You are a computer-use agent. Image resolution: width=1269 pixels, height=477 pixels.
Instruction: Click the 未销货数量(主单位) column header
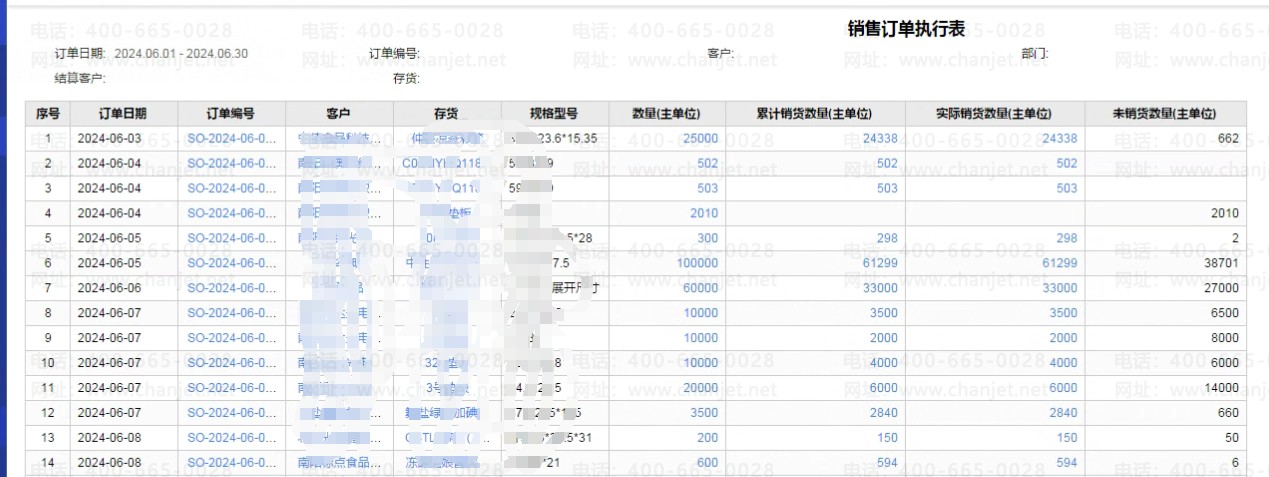(x=1165, y=113)
